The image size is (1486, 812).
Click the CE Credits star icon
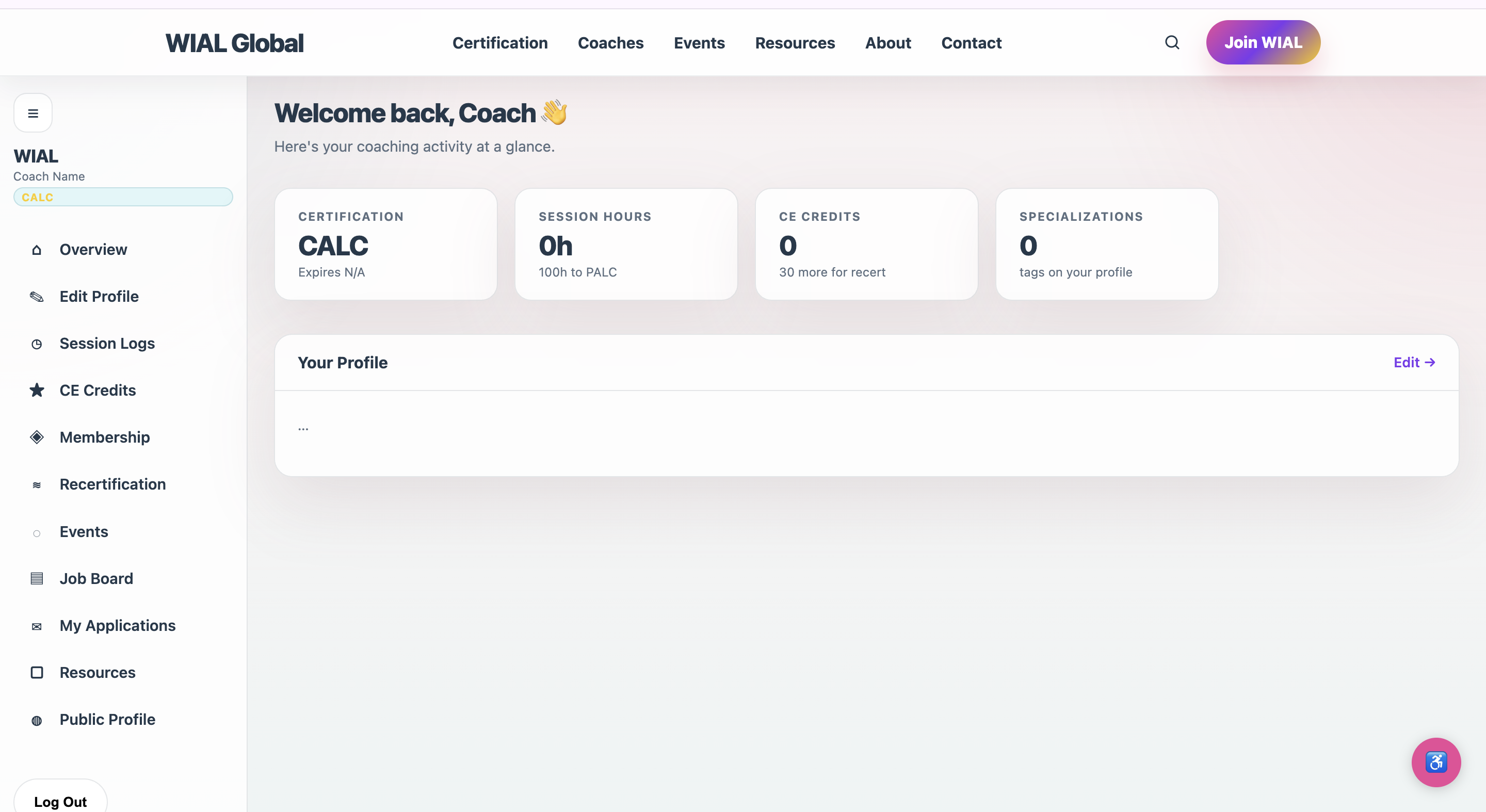(x=37, y=391)
